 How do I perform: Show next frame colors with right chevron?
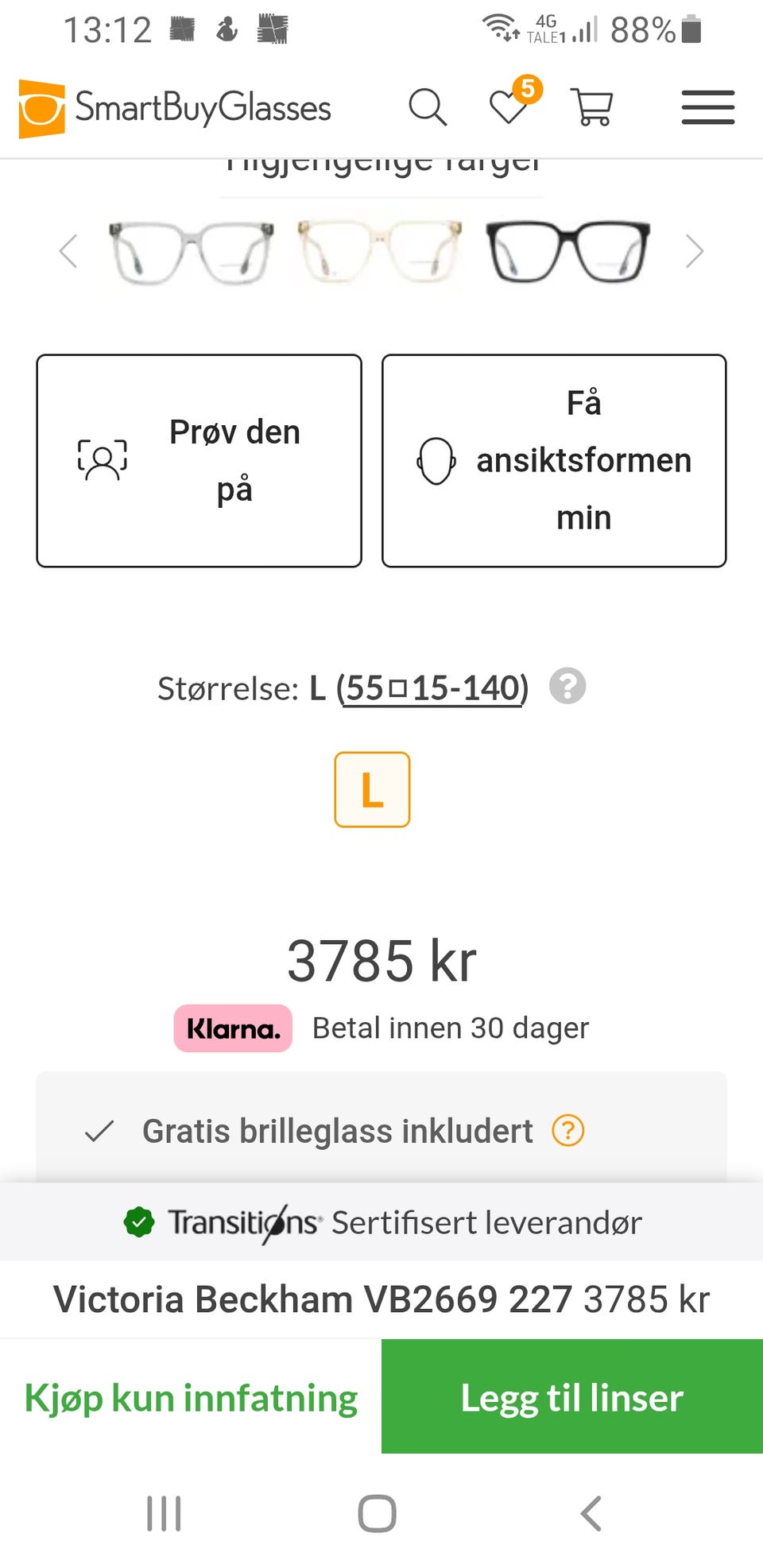coord(694,252)
